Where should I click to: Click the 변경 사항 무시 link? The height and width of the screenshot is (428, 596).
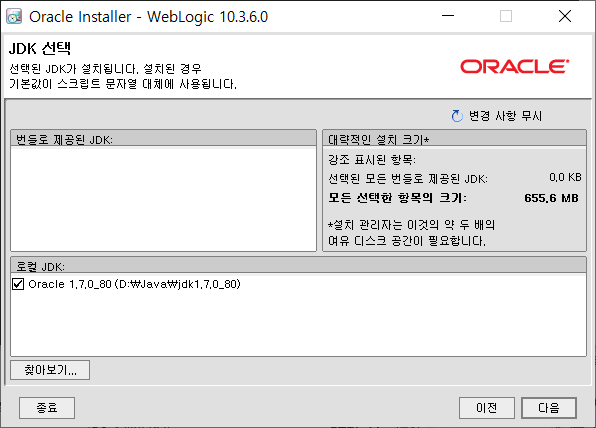505,116
